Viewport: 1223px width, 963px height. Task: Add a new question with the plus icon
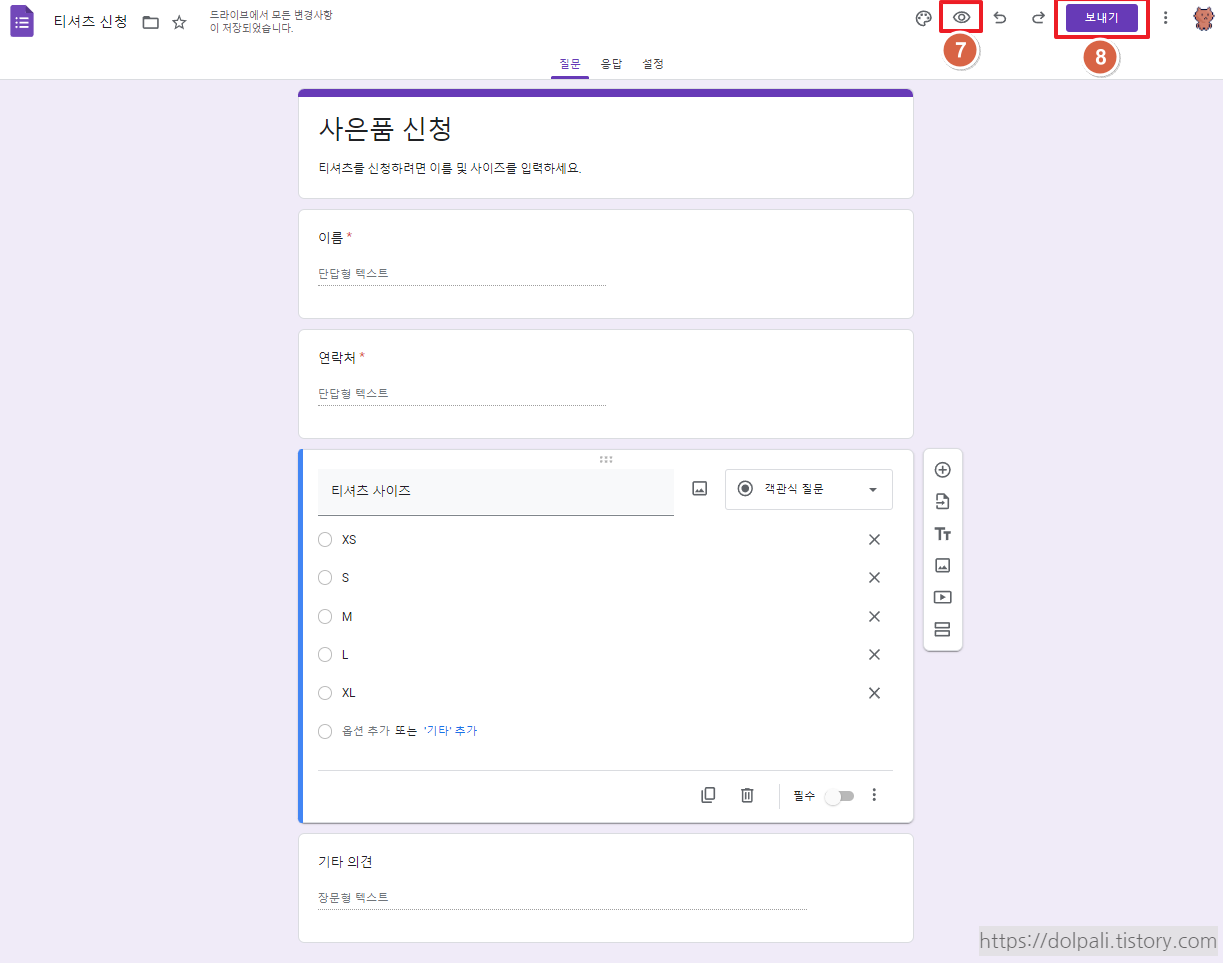click(942, 468)
